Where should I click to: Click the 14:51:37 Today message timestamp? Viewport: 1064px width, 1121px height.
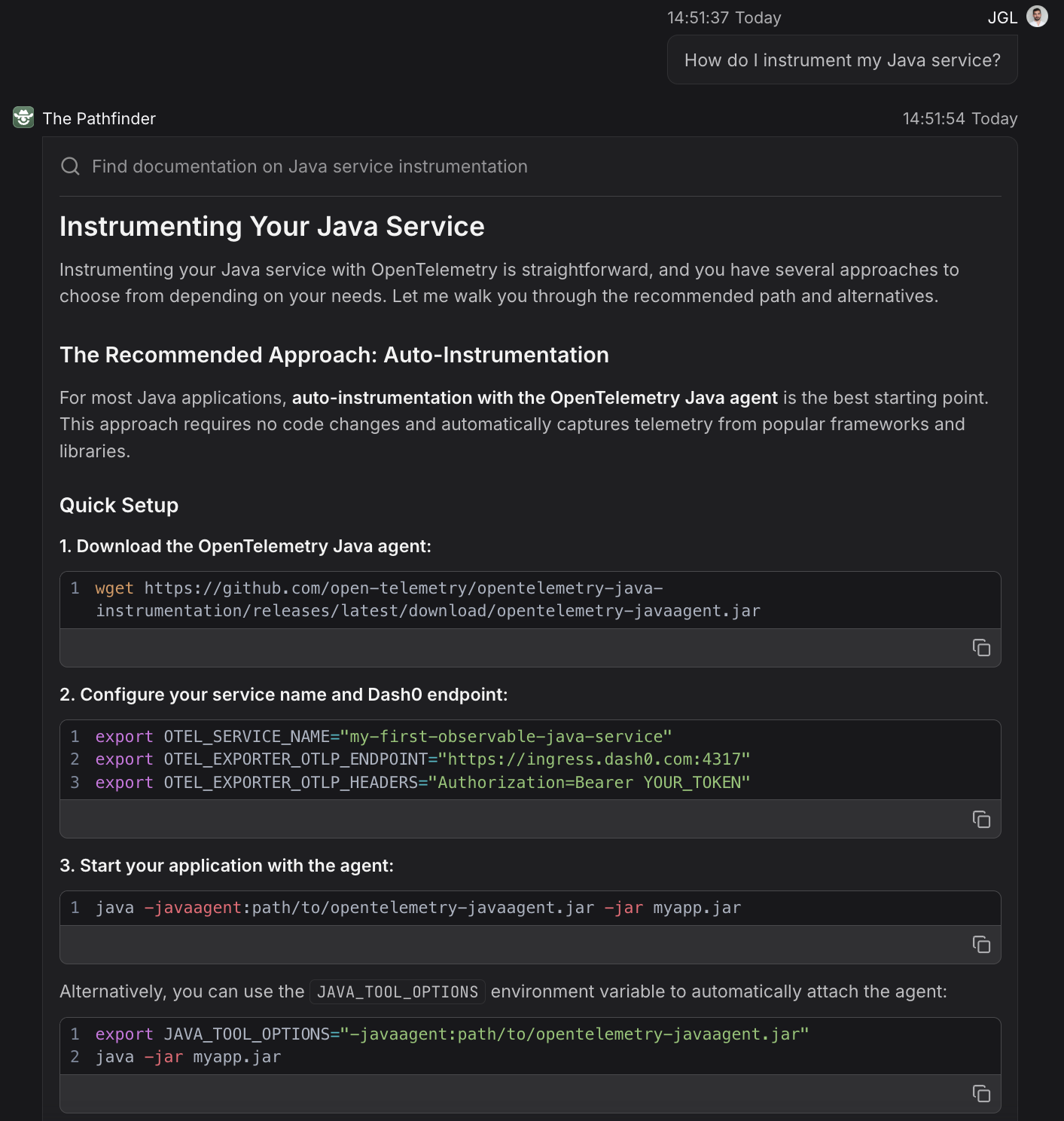pos(724,18)
